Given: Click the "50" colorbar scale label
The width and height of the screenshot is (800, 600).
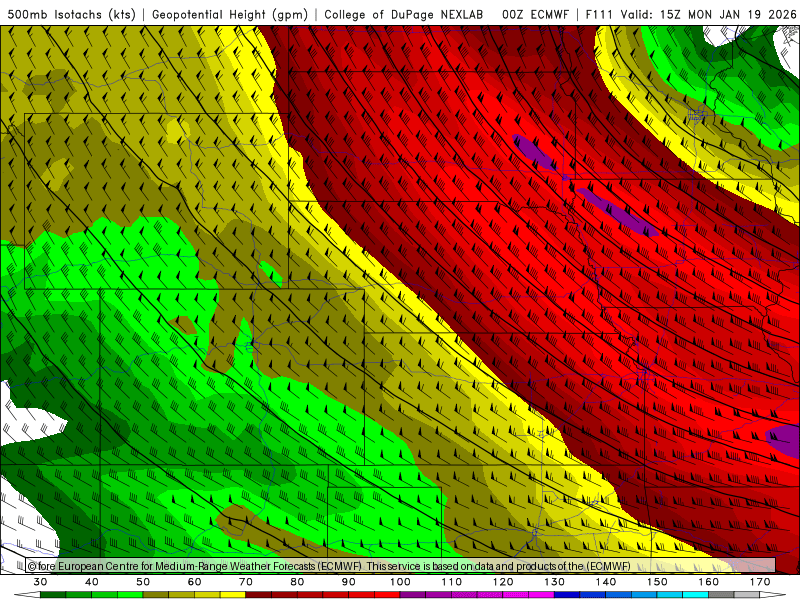Looking at the screenshot, I should point(143,582).
